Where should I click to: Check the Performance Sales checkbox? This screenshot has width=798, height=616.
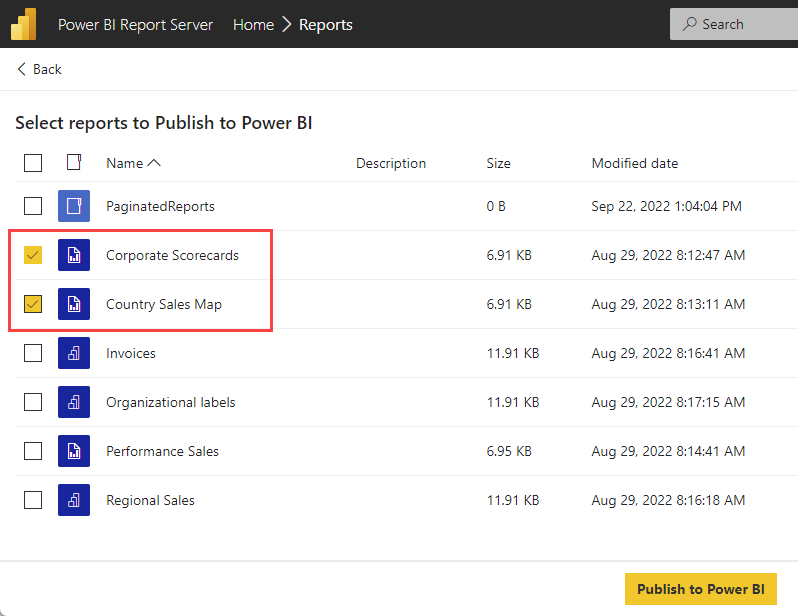[x=33, y=451]
